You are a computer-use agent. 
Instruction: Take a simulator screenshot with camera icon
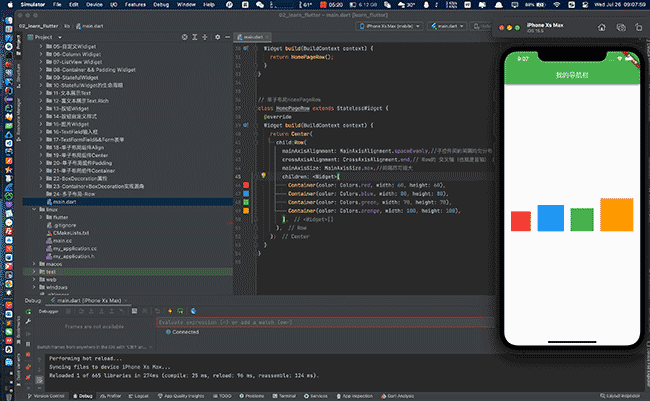point(621,27)
